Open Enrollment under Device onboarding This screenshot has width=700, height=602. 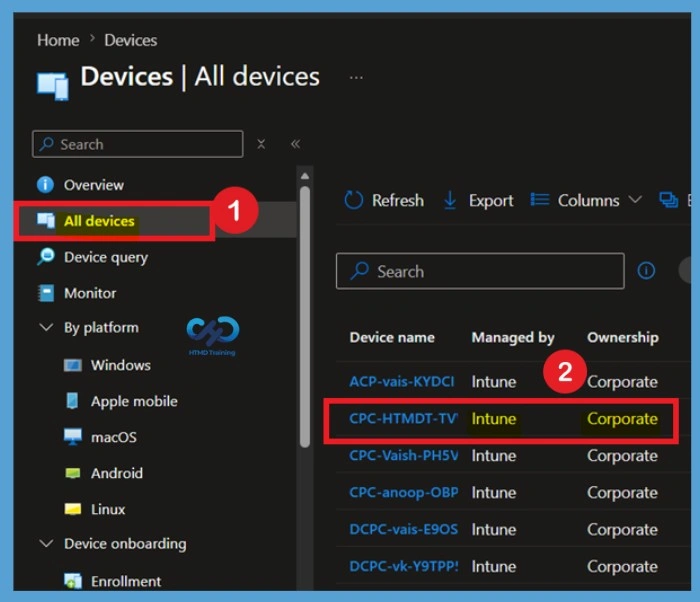[126, 581]
